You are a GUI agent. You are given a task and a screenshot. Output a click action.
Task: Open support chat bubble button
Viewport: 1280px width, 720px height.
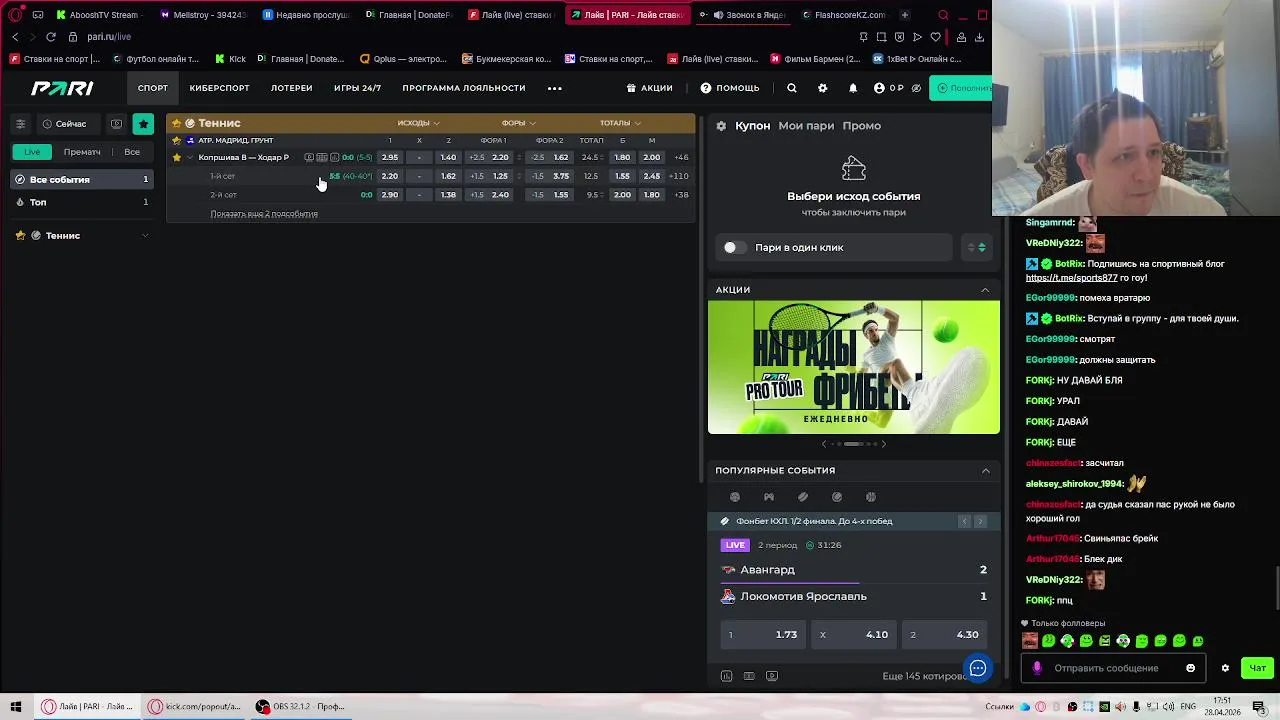[978, 668]
